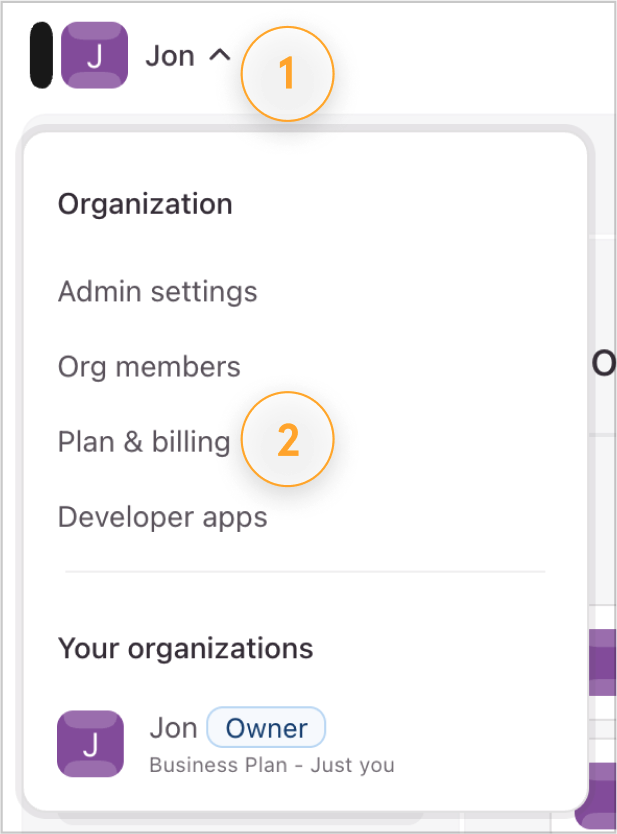Open Admin settings
The width and height of the screenshot is (617, 834).
coord(157,292)
